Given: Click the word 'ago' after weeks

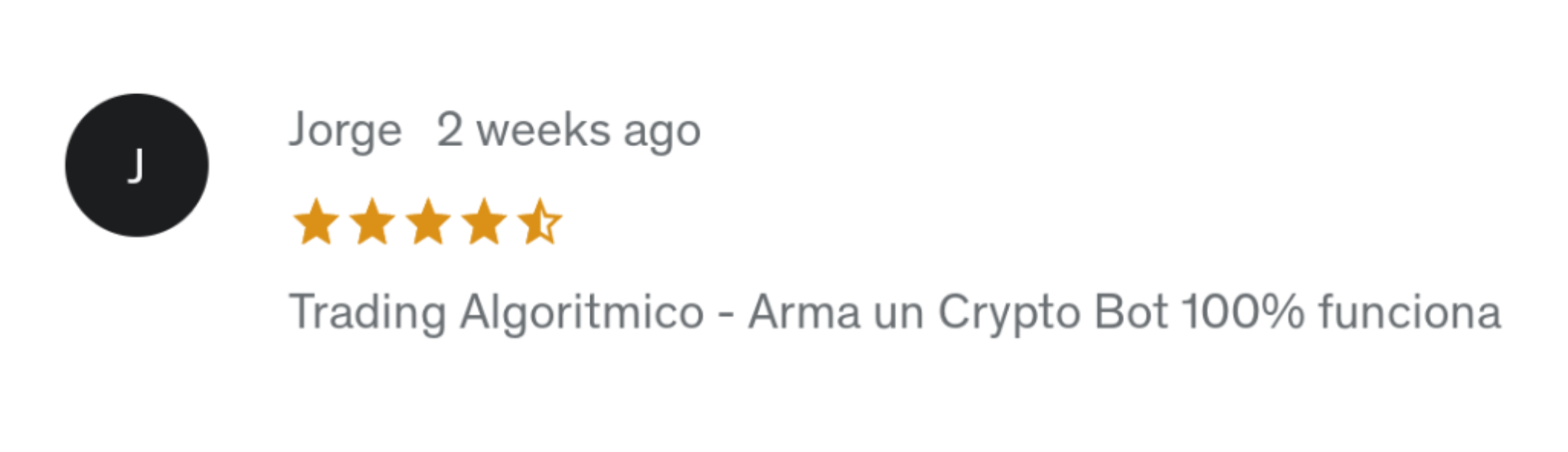Looking at the screenshot, I should click(662, 134).
